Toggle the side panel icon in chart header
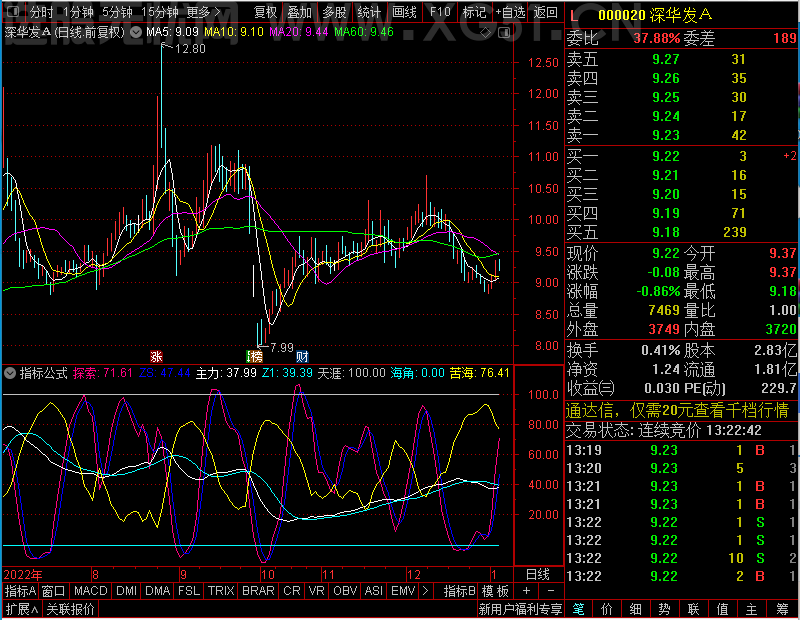 [504, 33]
